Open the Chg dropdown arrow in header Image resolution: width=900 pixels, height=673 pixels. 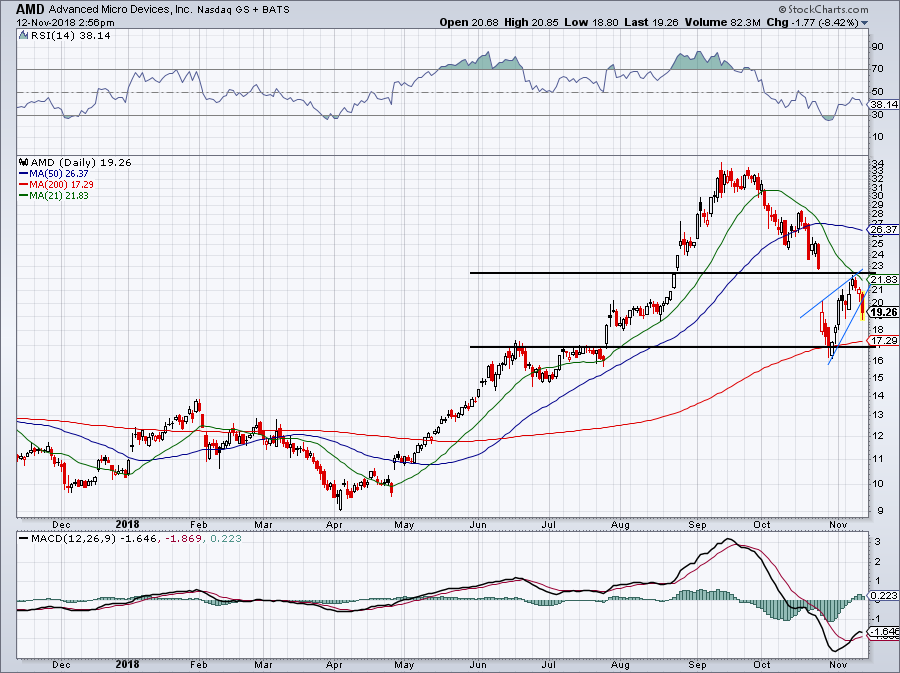coord(864,23)
